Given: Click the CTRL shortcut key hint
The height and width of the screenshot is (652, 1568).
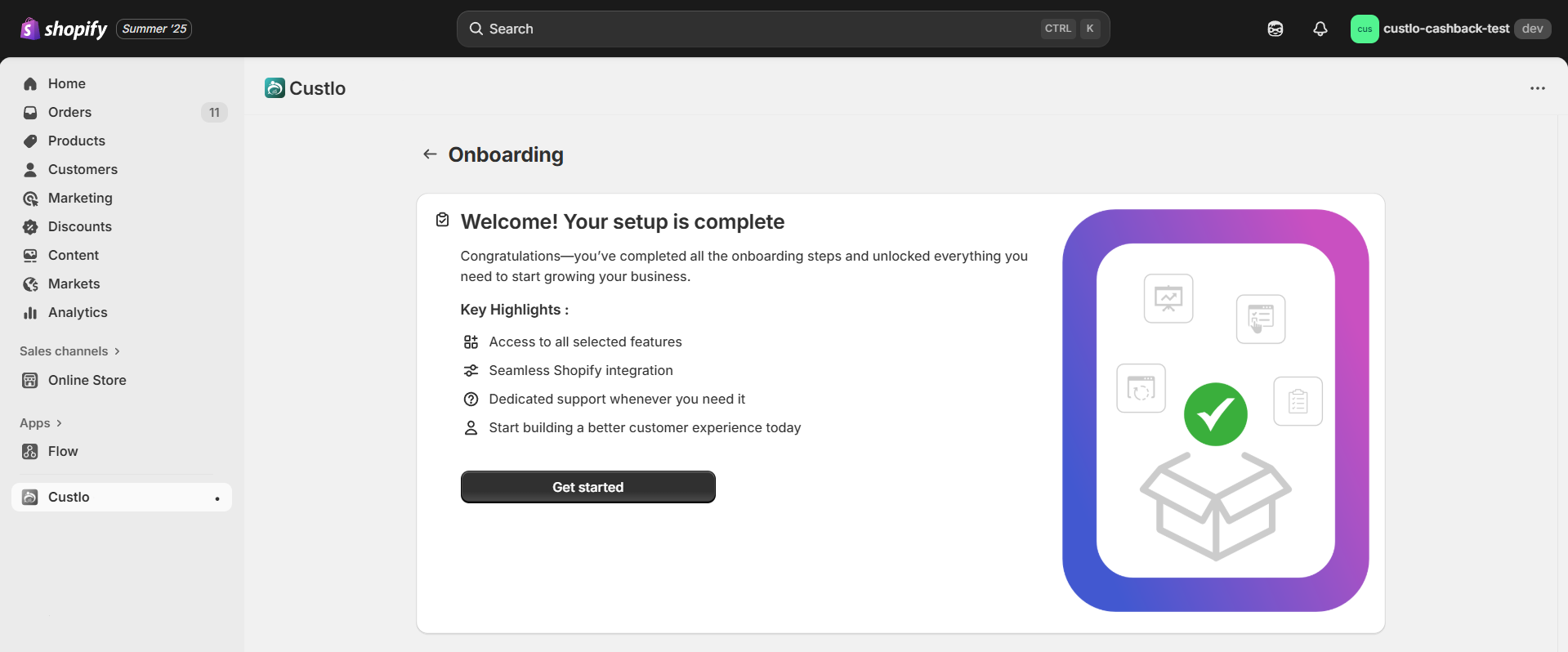Looking at the screenshot, I should [x=1058, y=29].
